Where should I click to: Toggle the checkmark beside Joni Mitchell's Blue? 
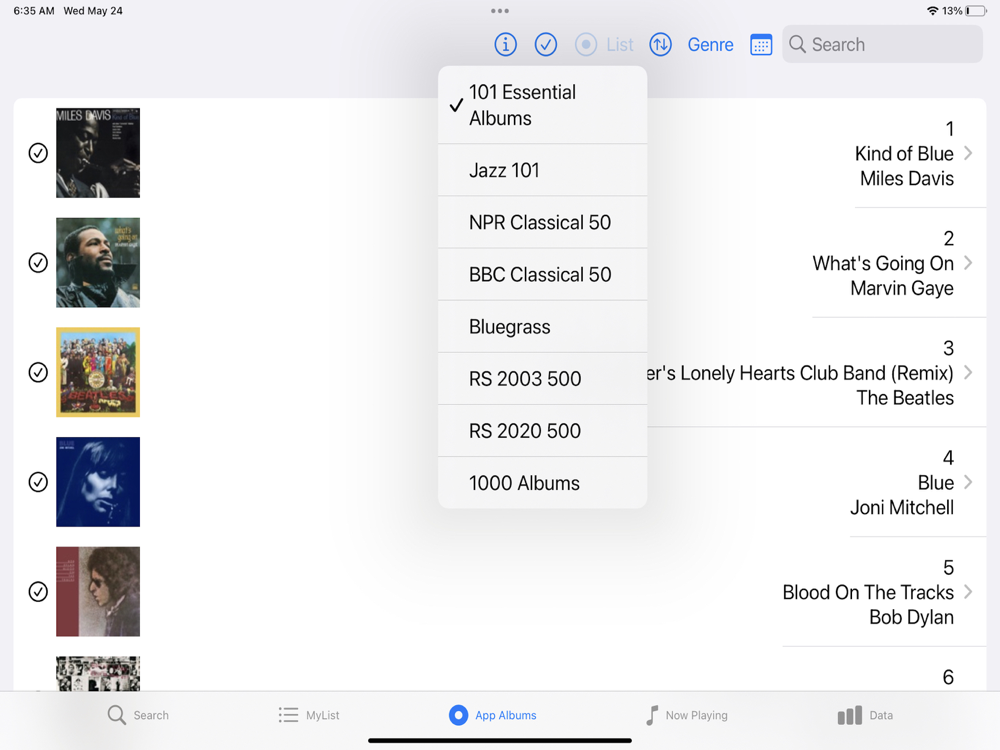(x=38, y=482)
